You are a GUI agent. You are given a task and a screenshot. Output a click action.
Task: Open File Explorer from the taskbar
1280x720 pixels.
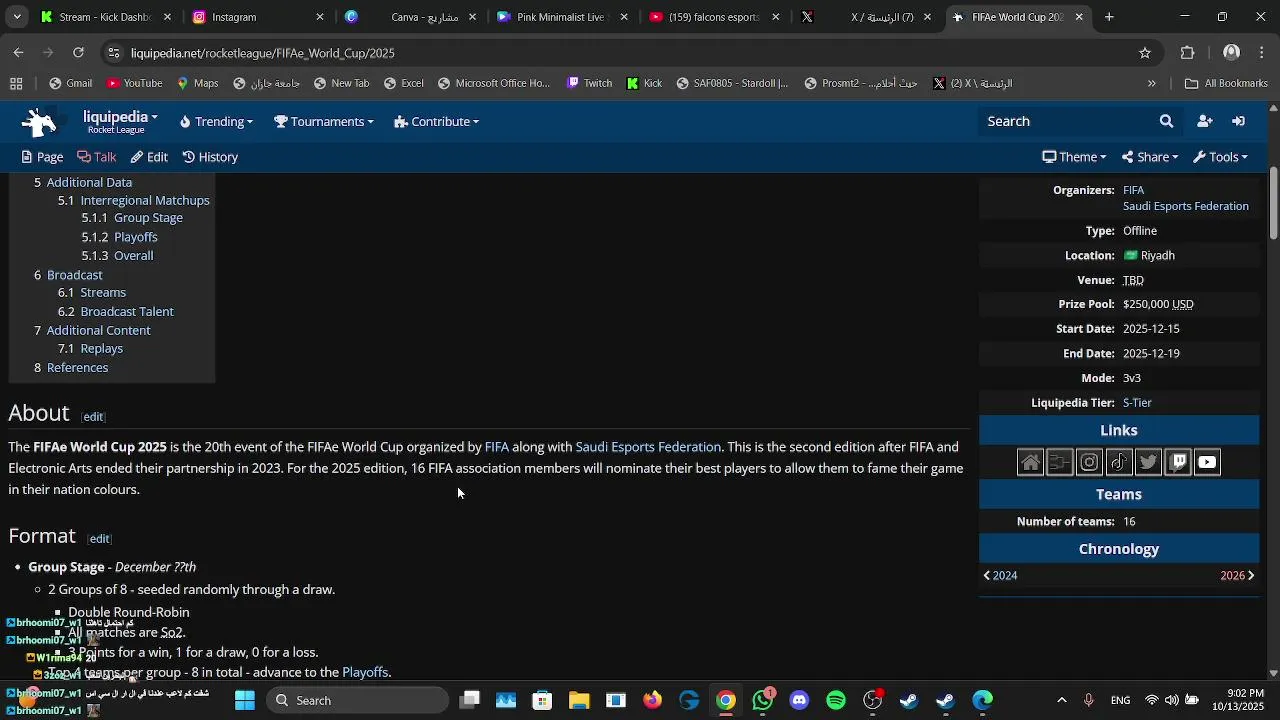[579, 700]
